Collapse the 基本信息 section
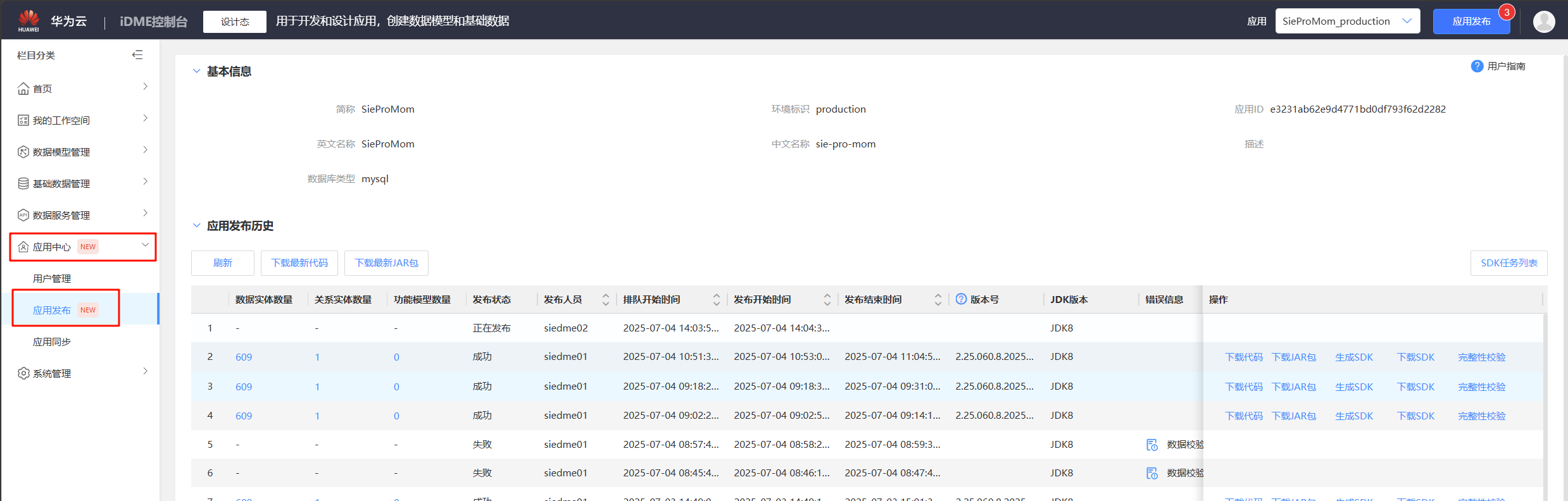 pos(196,71)
